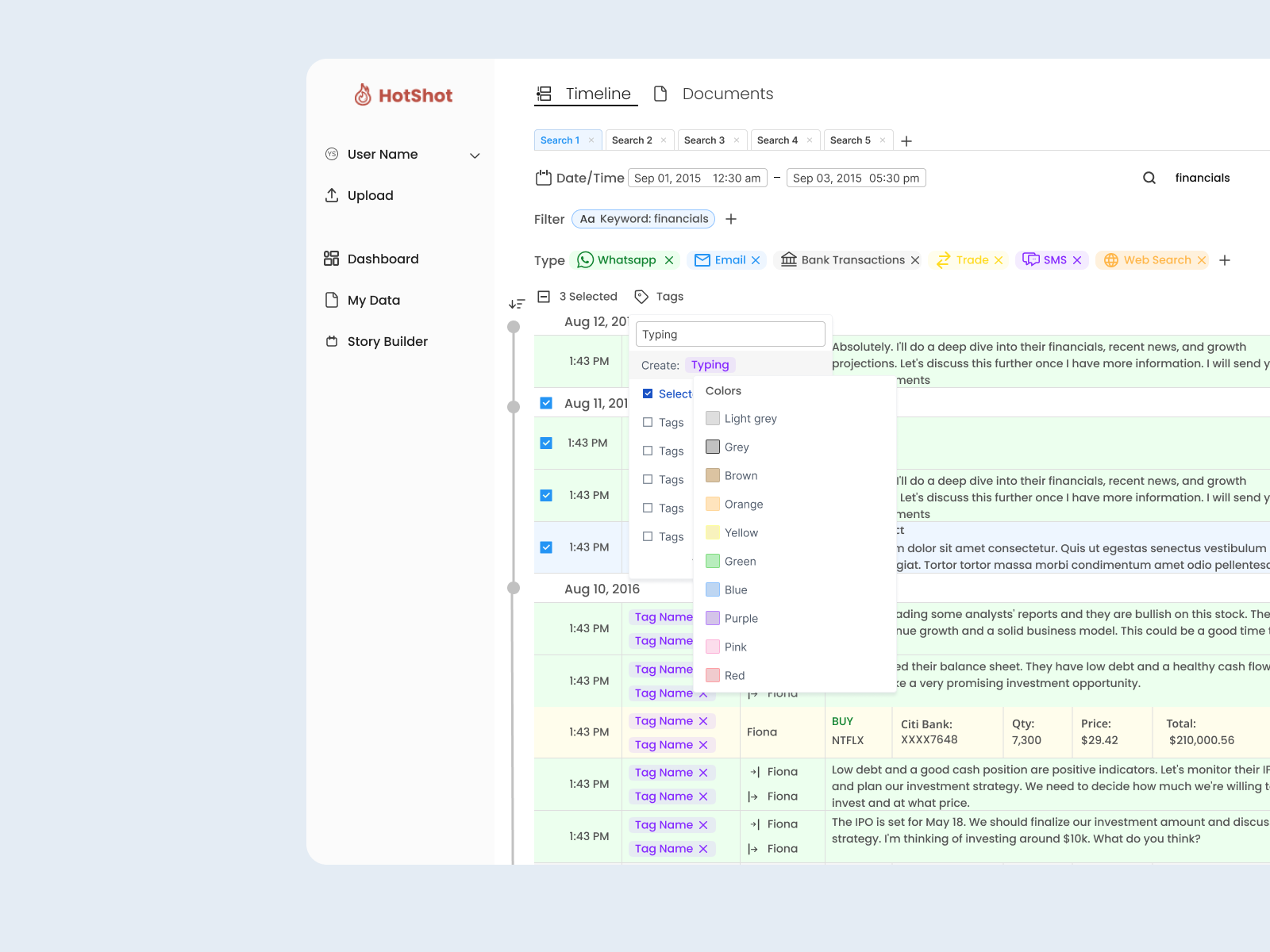Click the search magnifier beside 'financials'
This screenshot has height=952, width=1270.
tap(1149, 178)
